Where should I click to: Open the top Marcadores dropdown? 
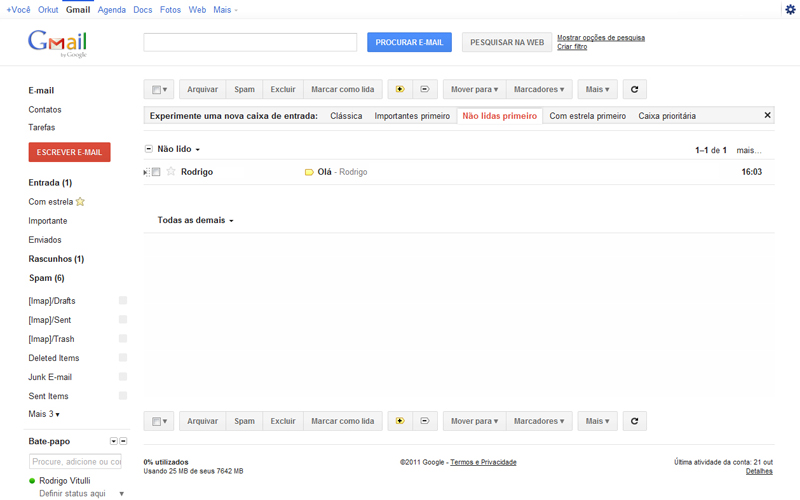[x=539, y=89]
